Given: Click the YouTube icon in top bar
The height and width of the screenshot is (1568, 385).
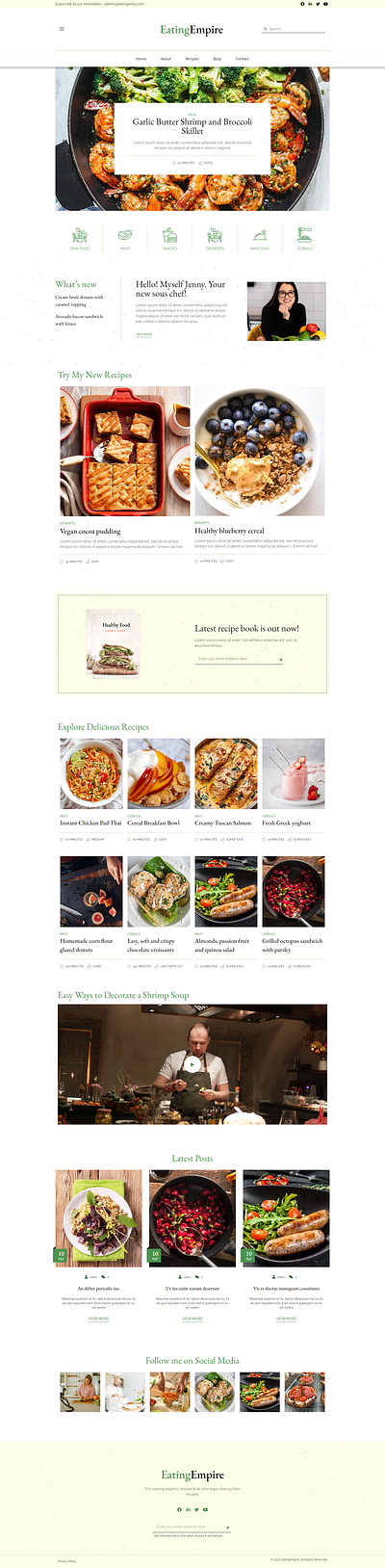Looking at the screenshot, I should (325, 4).
